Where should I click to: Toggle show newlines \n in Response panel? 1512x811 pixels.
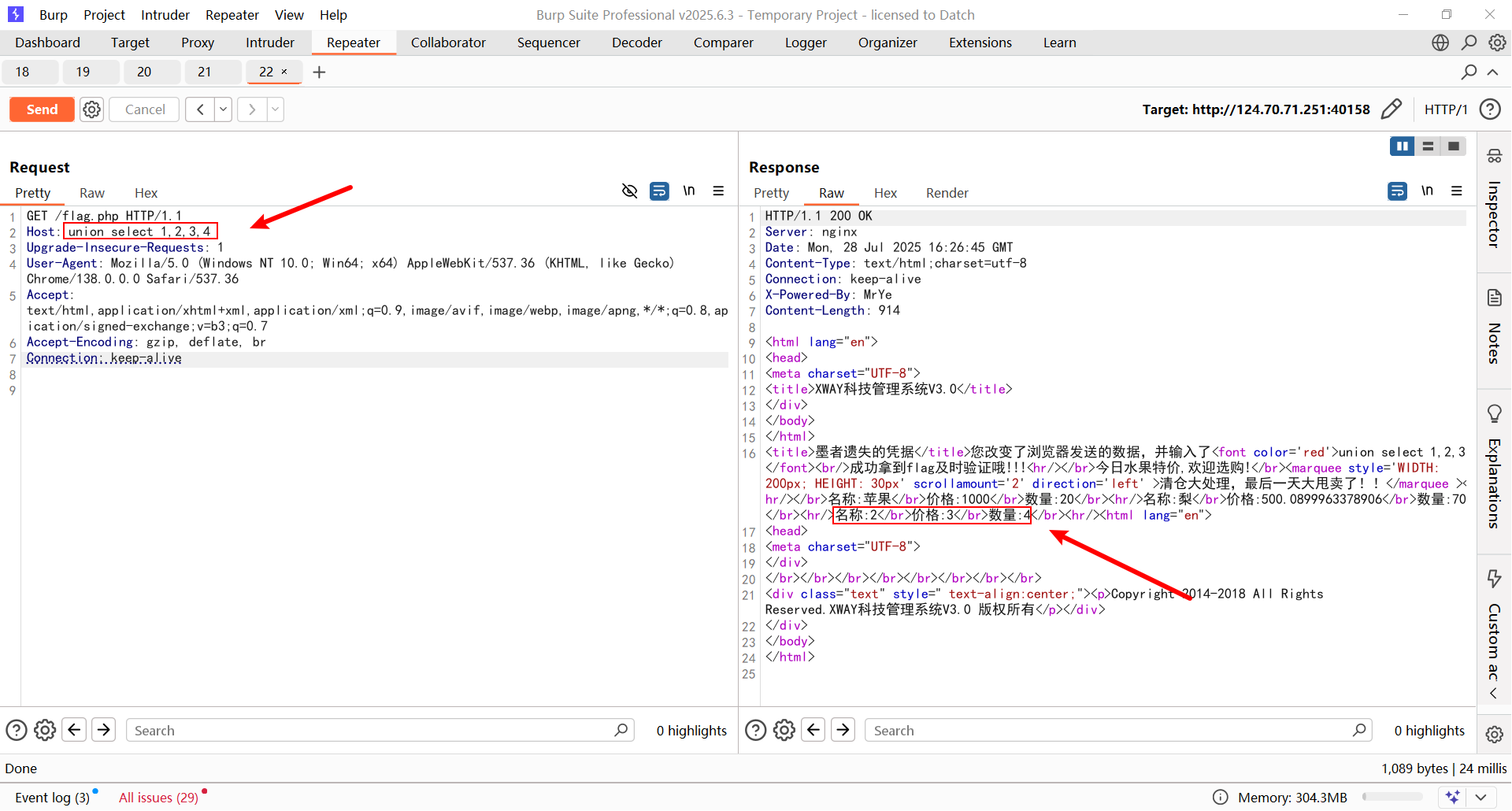pos(1427,191)
